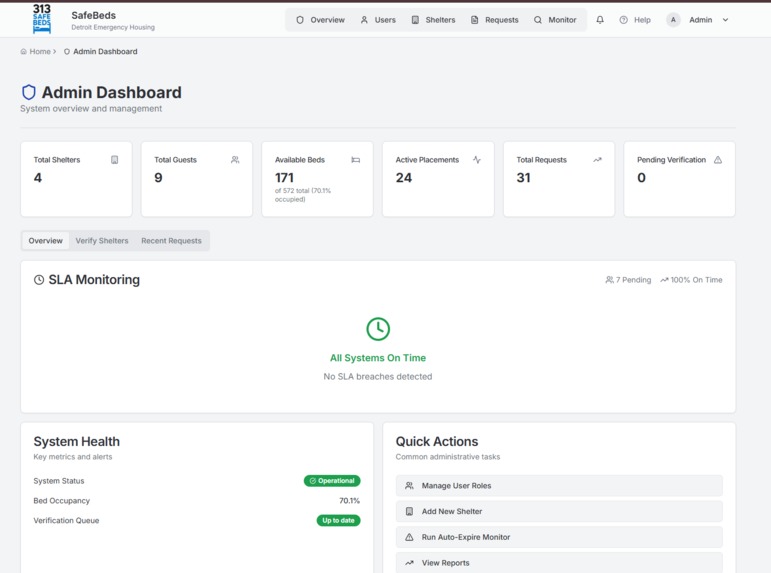Click the Verification Queue label
Viewport: 771px width, 573px height.
66,520
